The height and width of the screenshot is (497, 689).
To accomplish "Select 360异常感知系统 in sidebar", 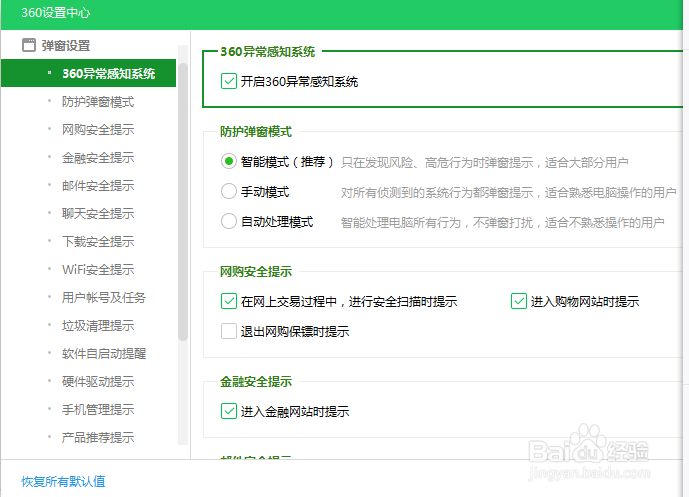I will pyautogui.click(x=88, y=73).
